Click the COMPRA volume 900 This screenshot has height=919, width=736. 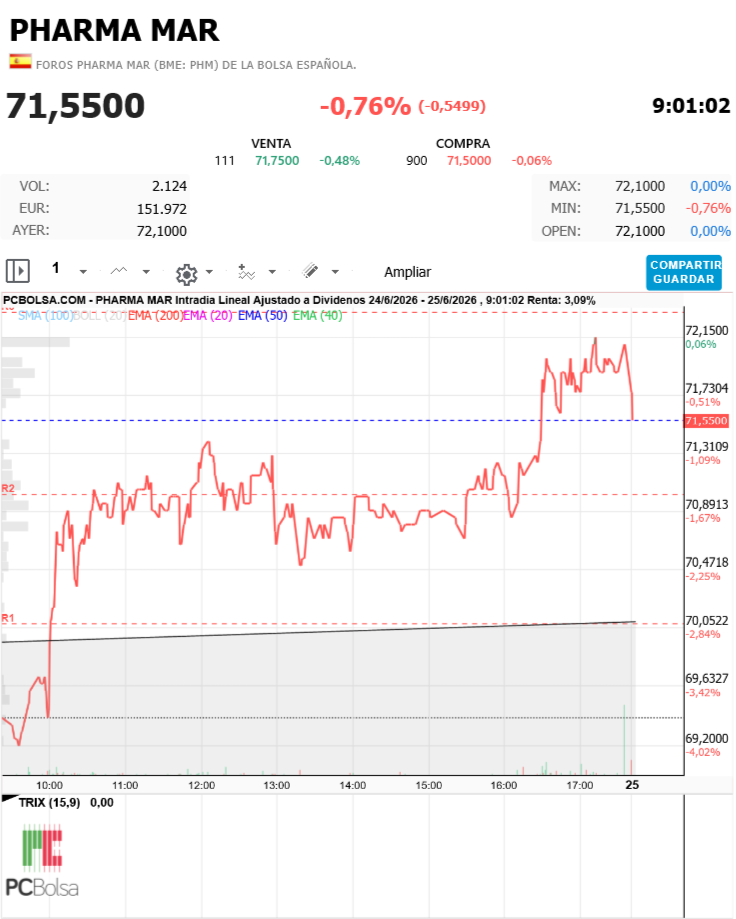[x=417, y=161]
